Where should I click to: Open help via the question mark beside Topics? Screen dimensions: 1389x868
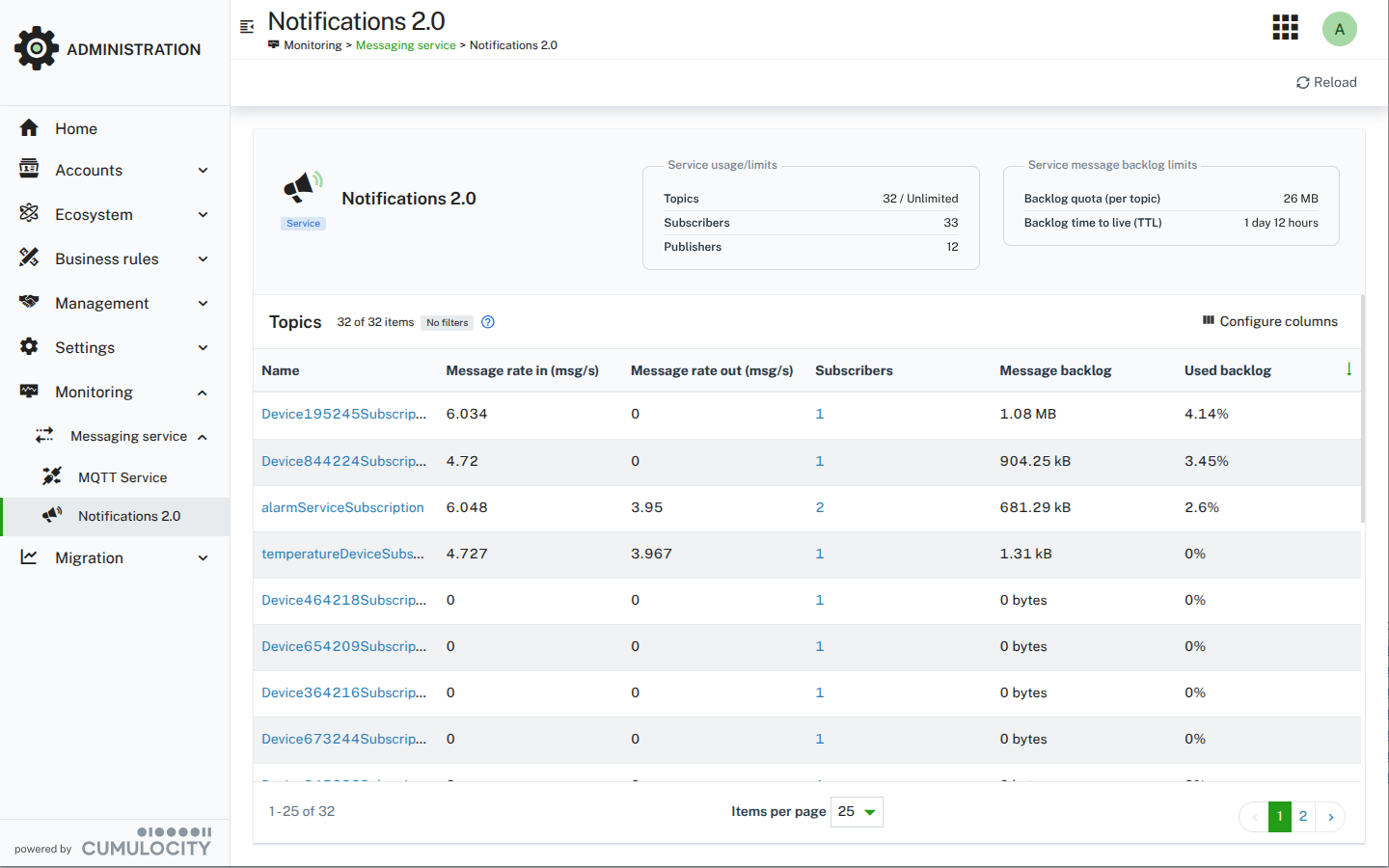[x=487, y=322]
